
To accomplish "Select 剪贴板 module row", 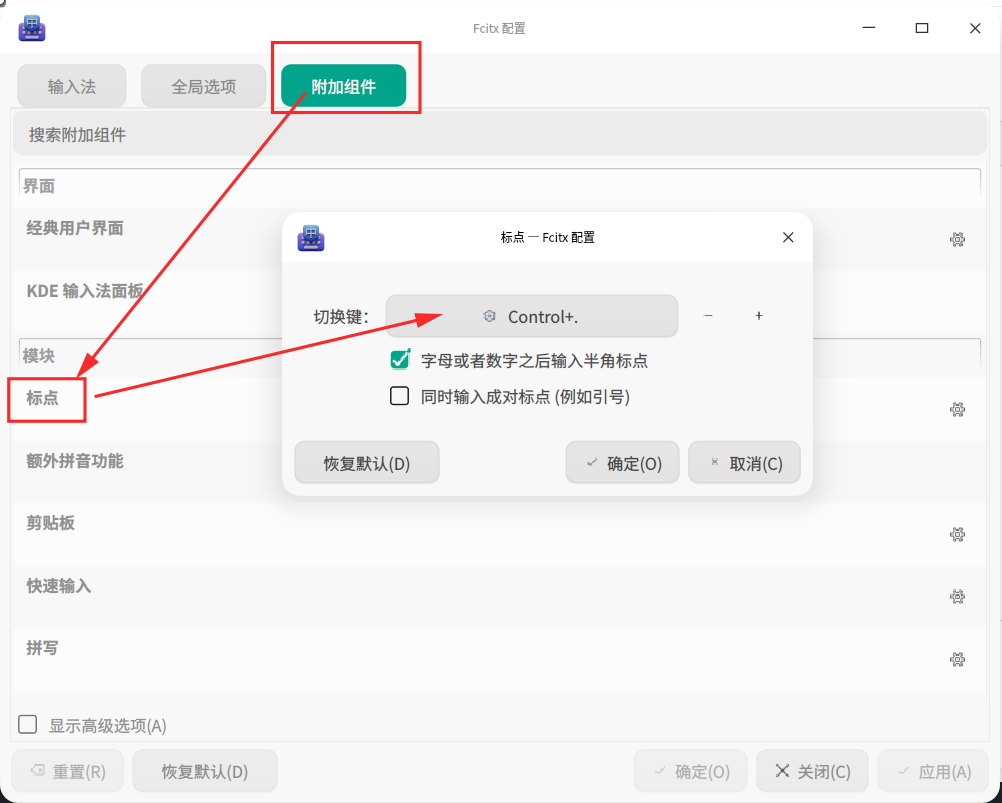I will pos(498,533).
